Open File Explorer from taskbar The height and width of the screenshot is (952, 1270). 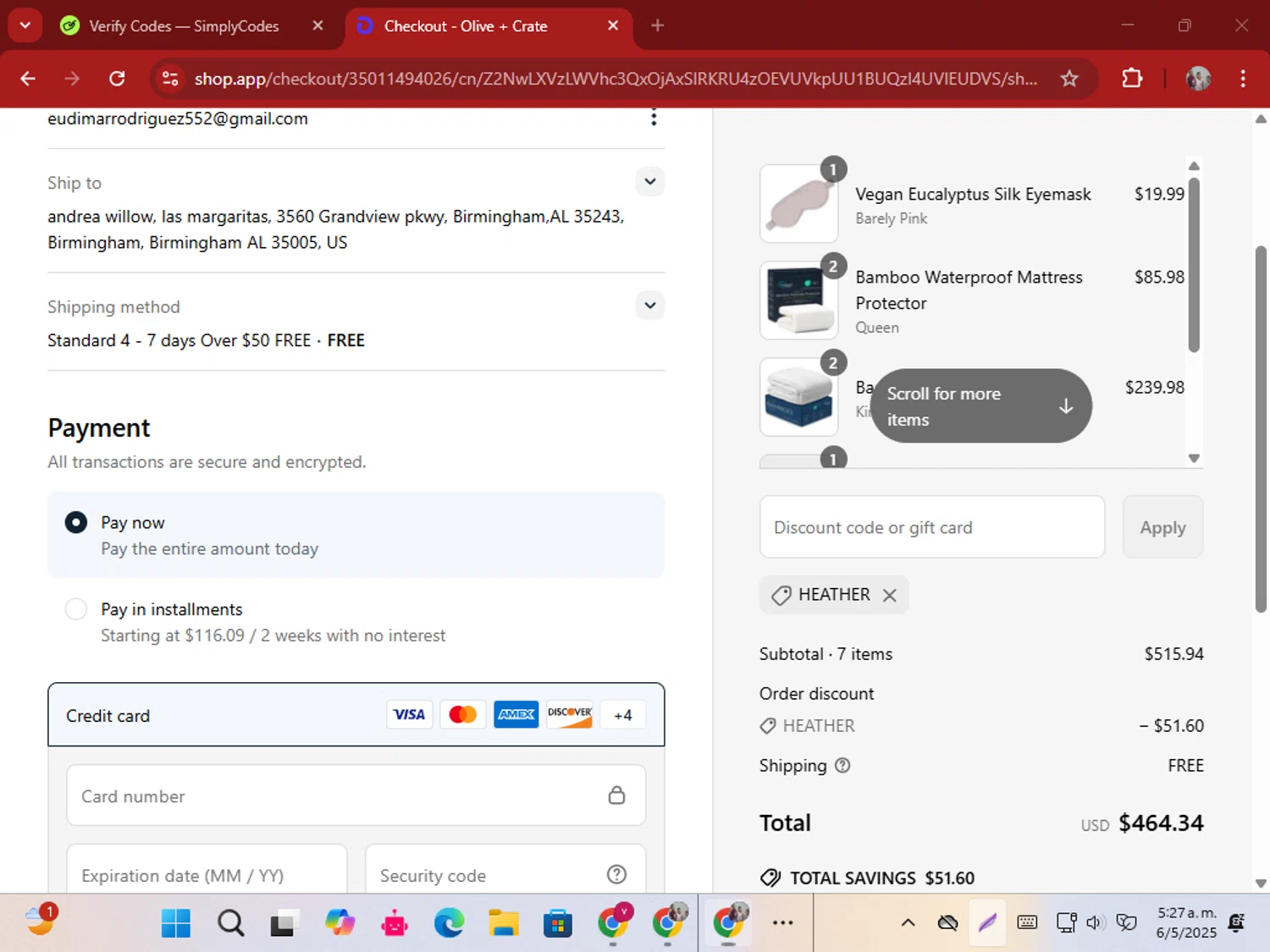pyautogui.click(x=504, y=923)
